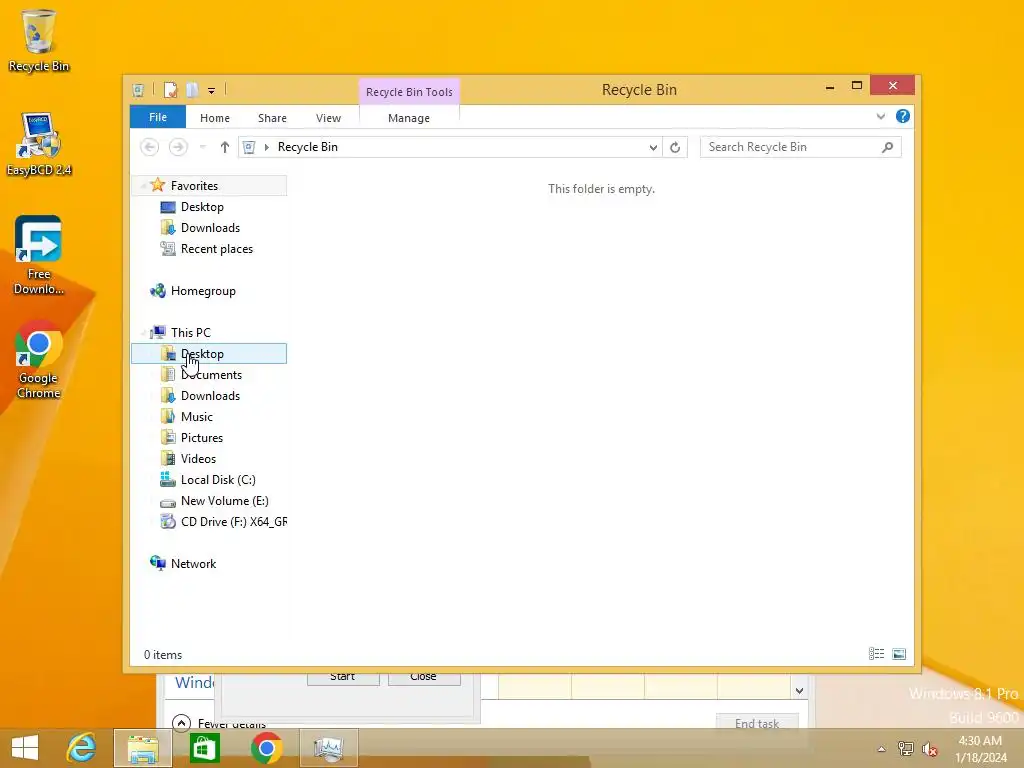Viewport: 1024px width, 768px height.
Task: Open the Windows Start button
Action: pos(25,748)
